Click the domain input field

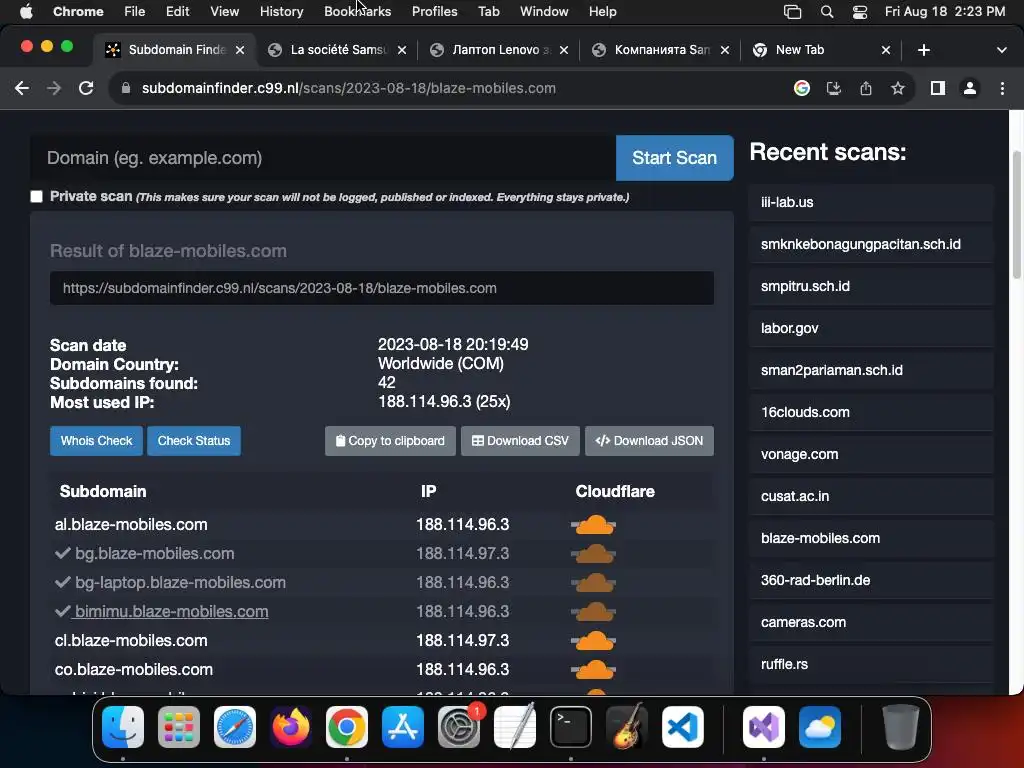tap(323, 158)
